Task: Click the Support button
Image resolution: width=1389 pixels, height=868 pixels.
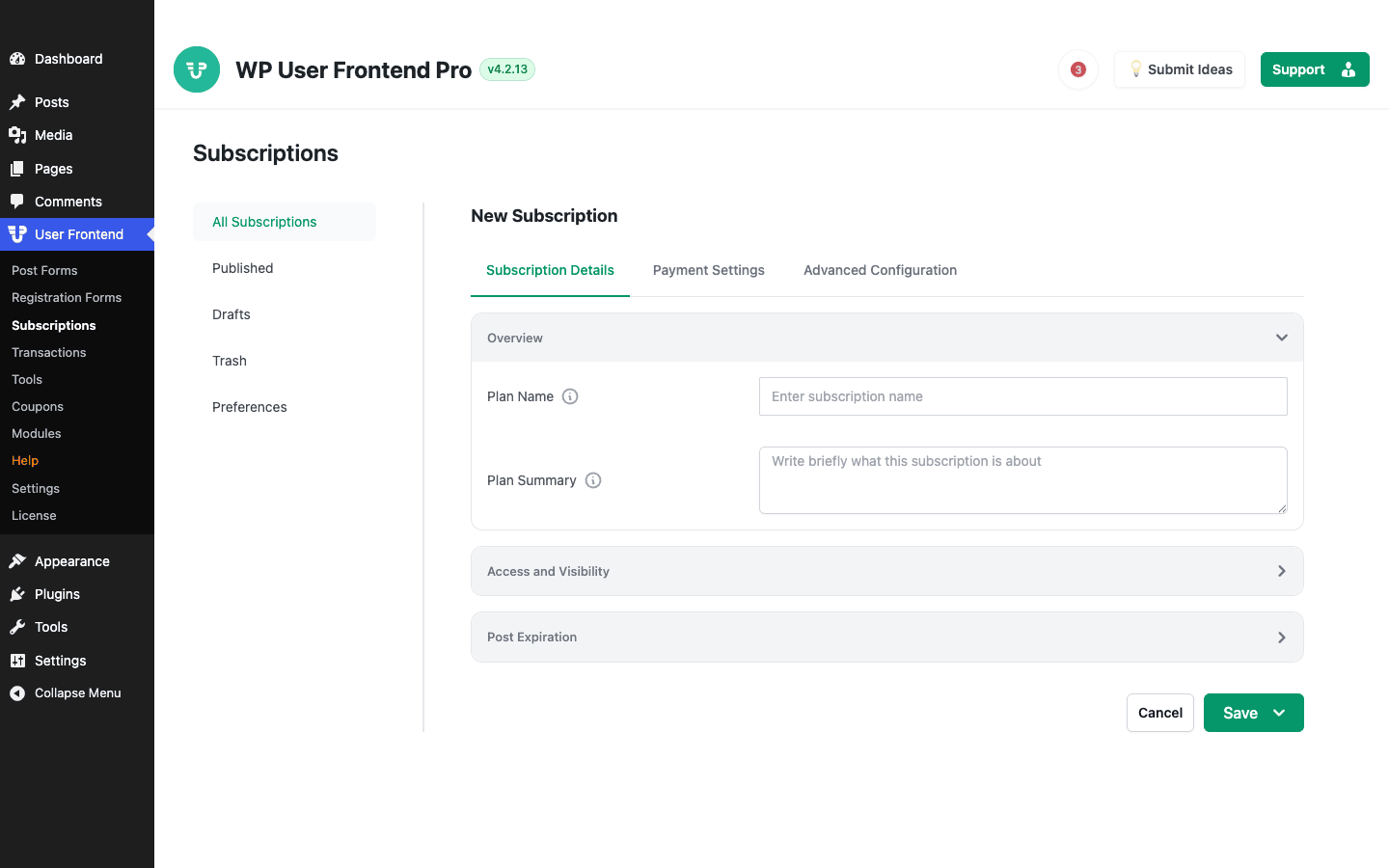Action: (1315, 69)
